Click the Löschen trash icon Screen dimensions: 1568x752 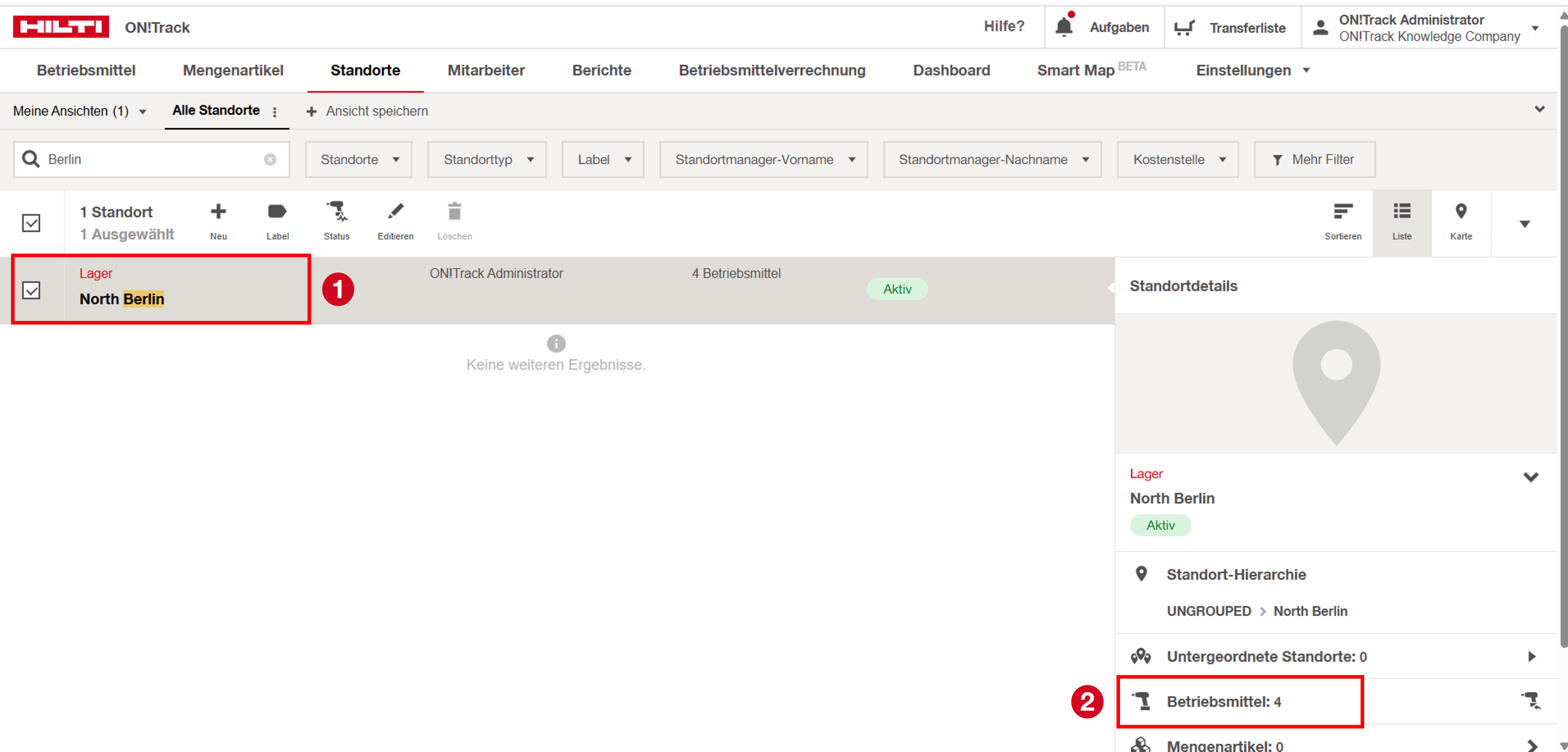point(455,211)
